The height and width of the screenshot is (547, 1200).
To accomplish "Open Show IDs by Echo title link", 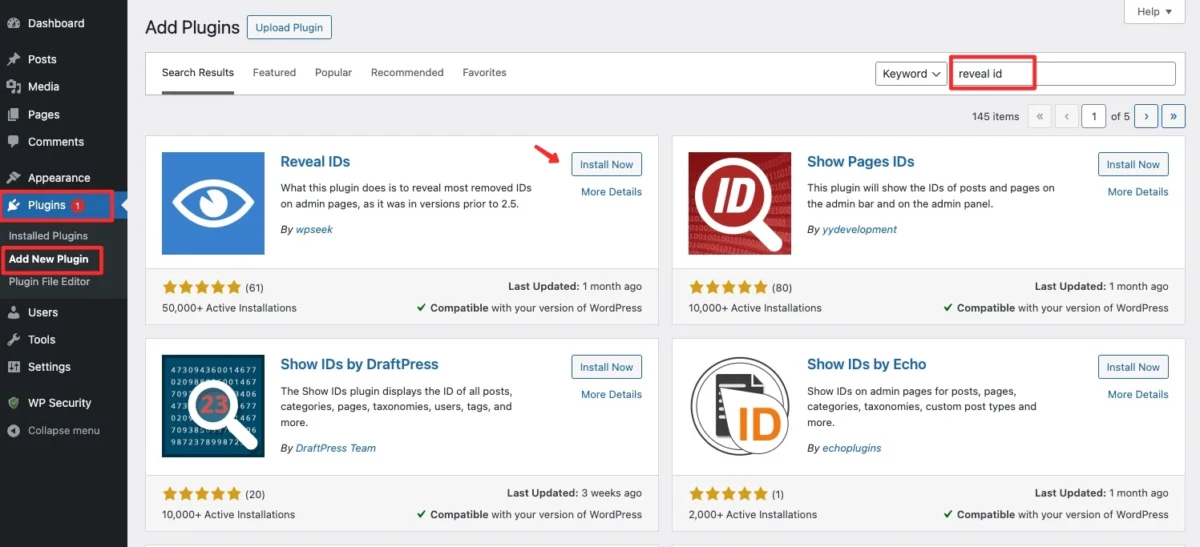I will (x=867, y=365).
